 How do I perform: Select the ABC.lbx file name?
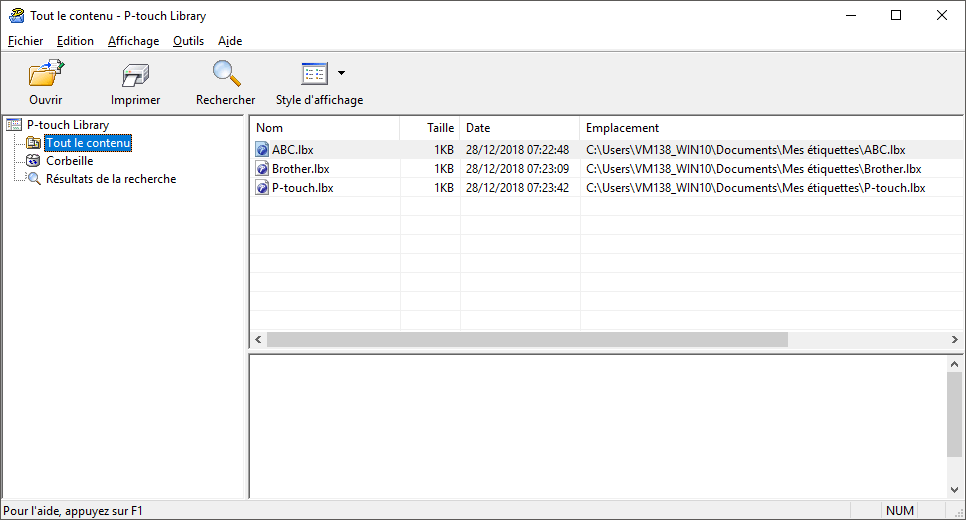(x=293, y=150)
